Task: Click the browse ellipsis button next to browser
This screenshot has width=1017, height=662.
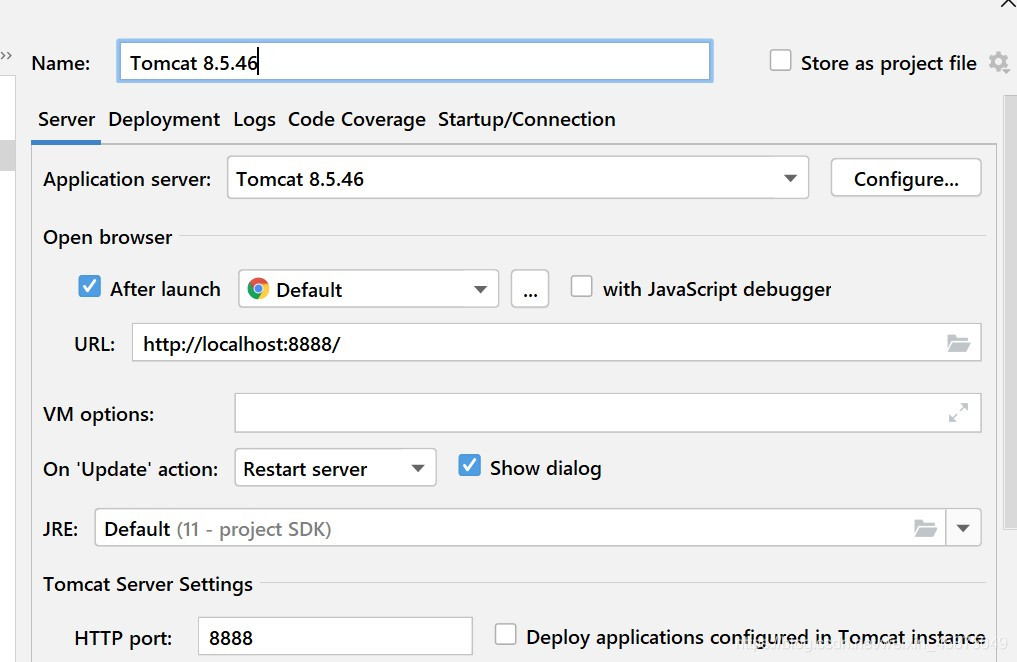Action: [x=529, y=290]
